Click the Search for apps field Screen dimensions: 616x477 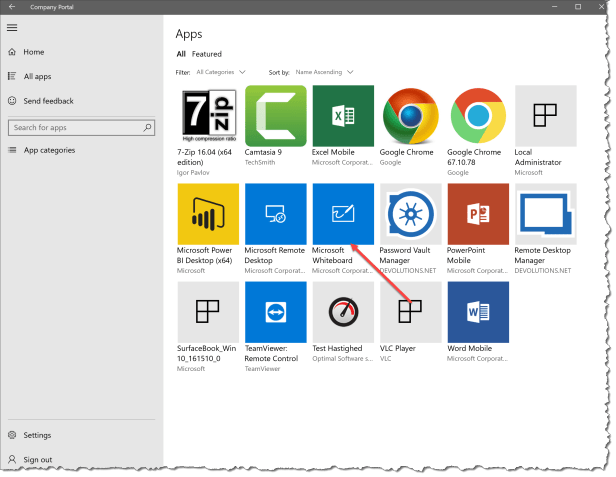click(x=81, y=128)
